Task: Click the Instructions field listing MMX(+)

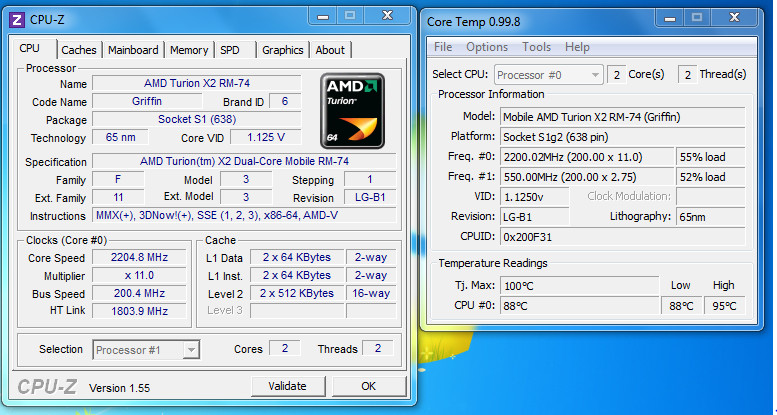Action: 244,215
